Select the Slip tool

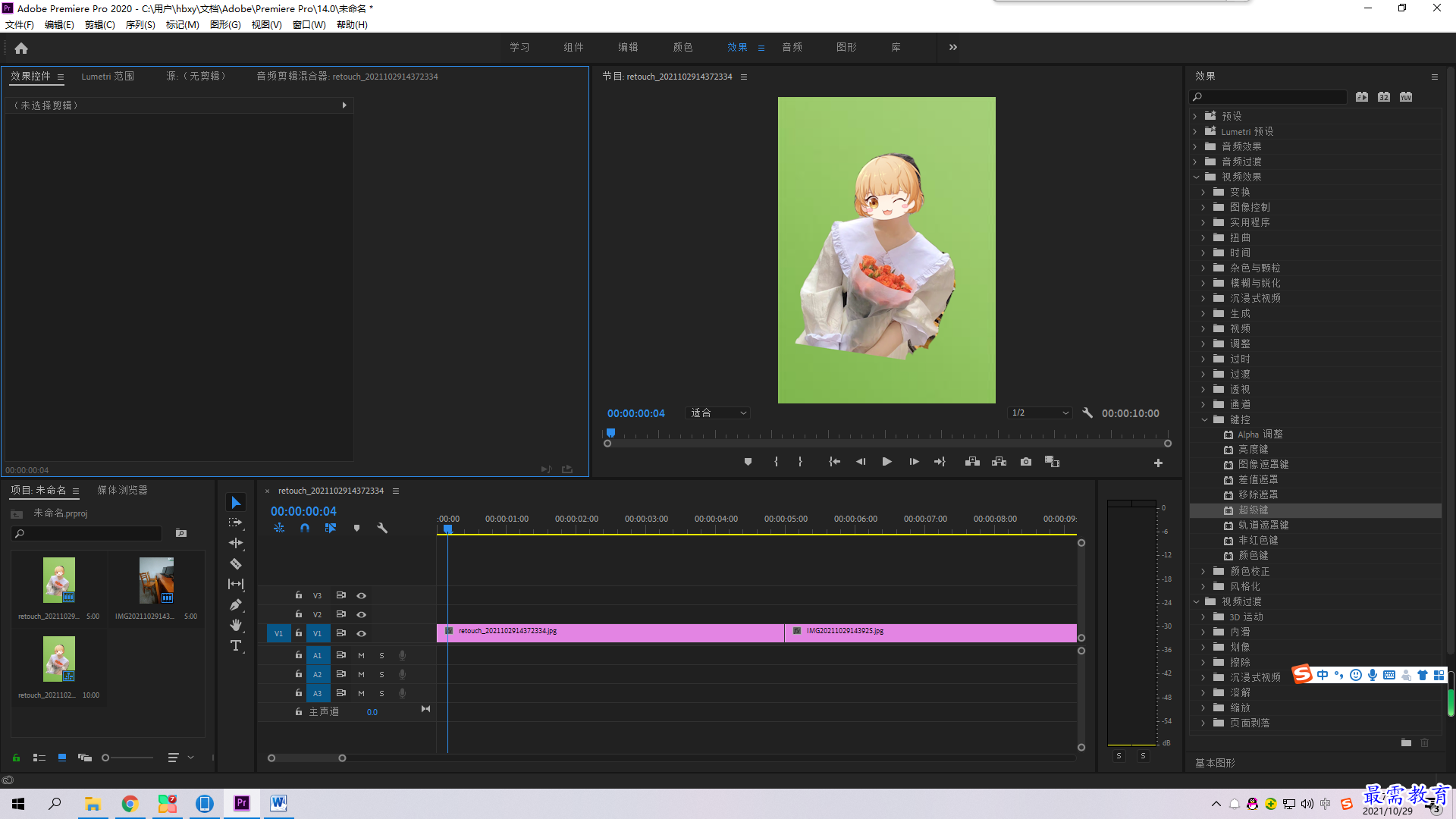click(x=236, y=584)
